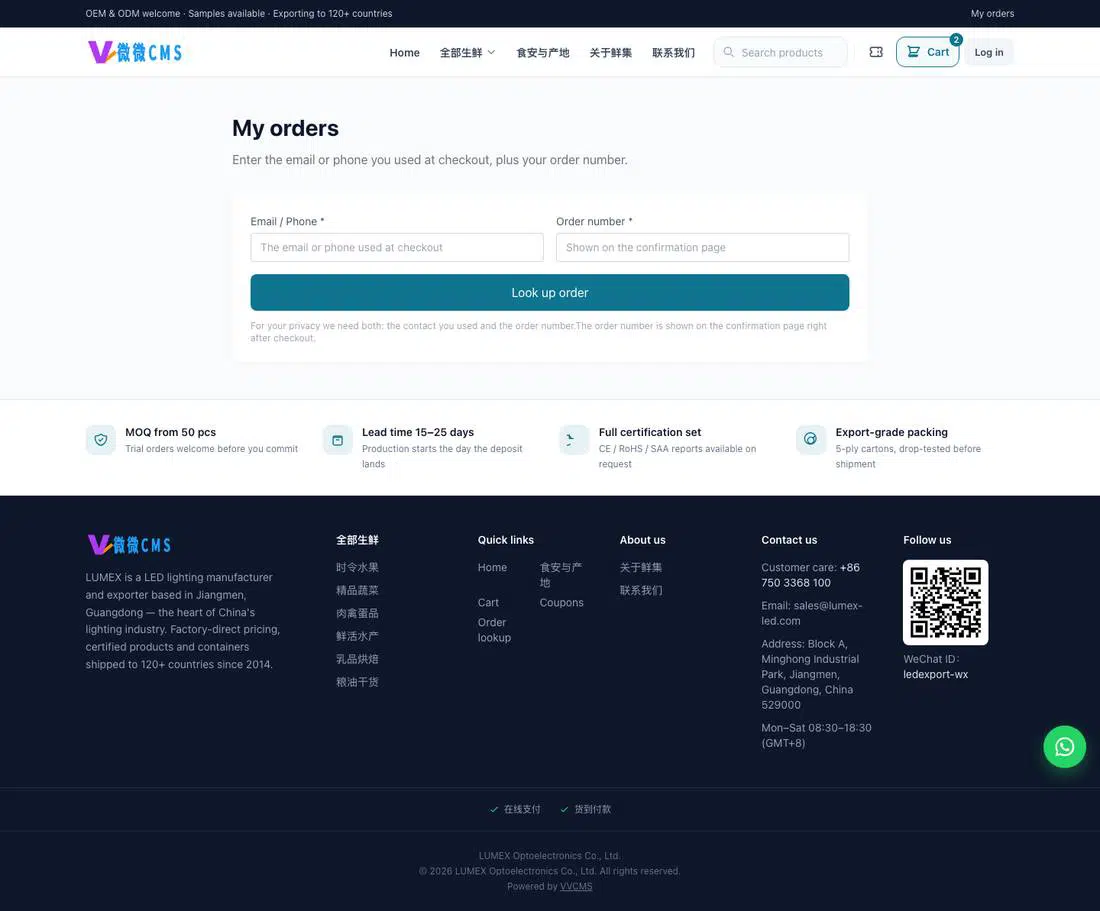Image resolution: width=1100 pixels, height=911 pixels.
Task: Click the icon beside Export-grade packing
Action: pos(811,440)
